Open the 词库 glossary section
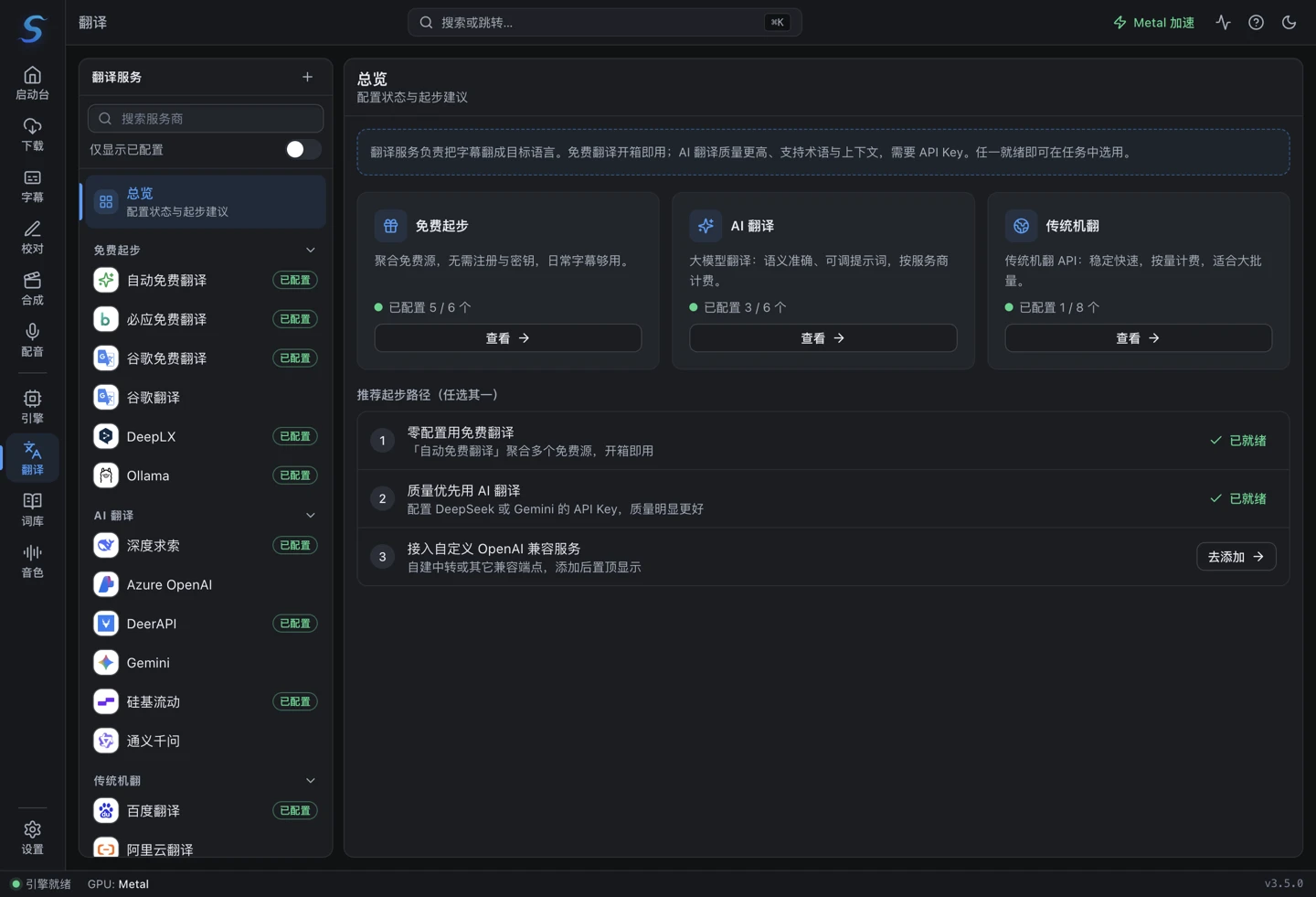1316x897 pixels. pyautogui.click(x=32, y=509)
